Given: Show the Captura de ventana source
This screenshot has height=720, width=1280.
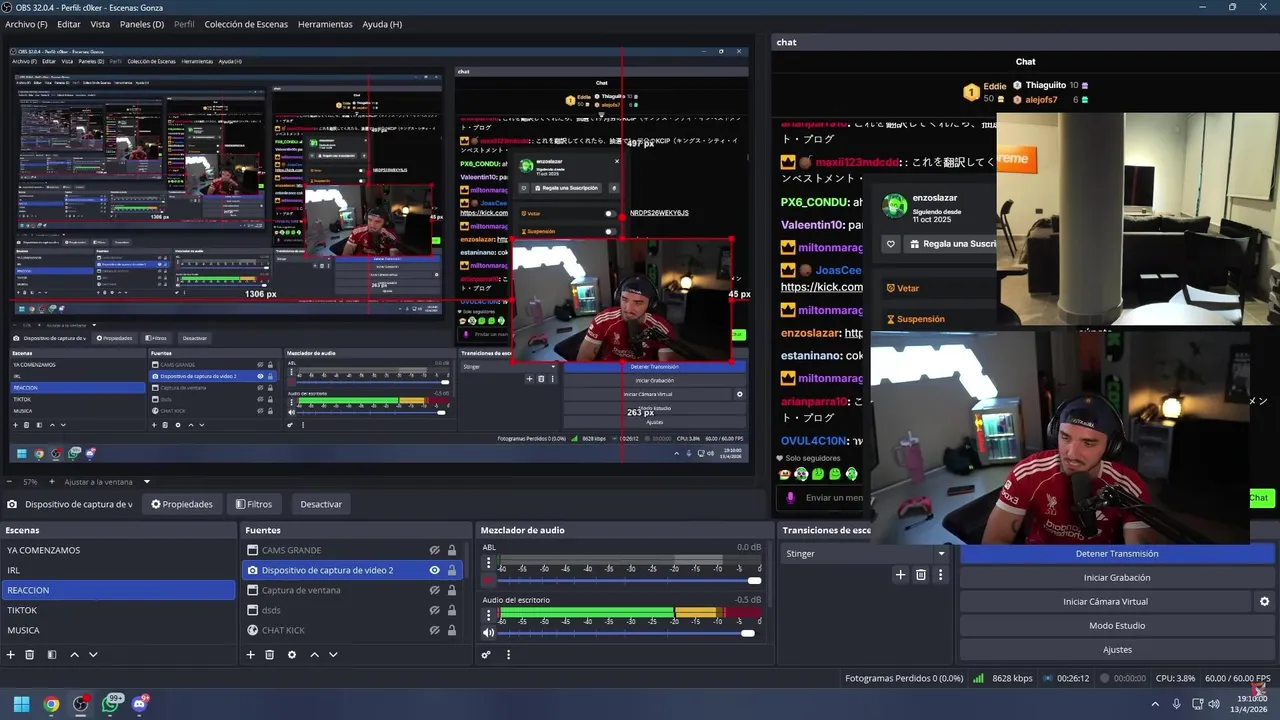Looking at the screenshot, I should pos(435,590).
